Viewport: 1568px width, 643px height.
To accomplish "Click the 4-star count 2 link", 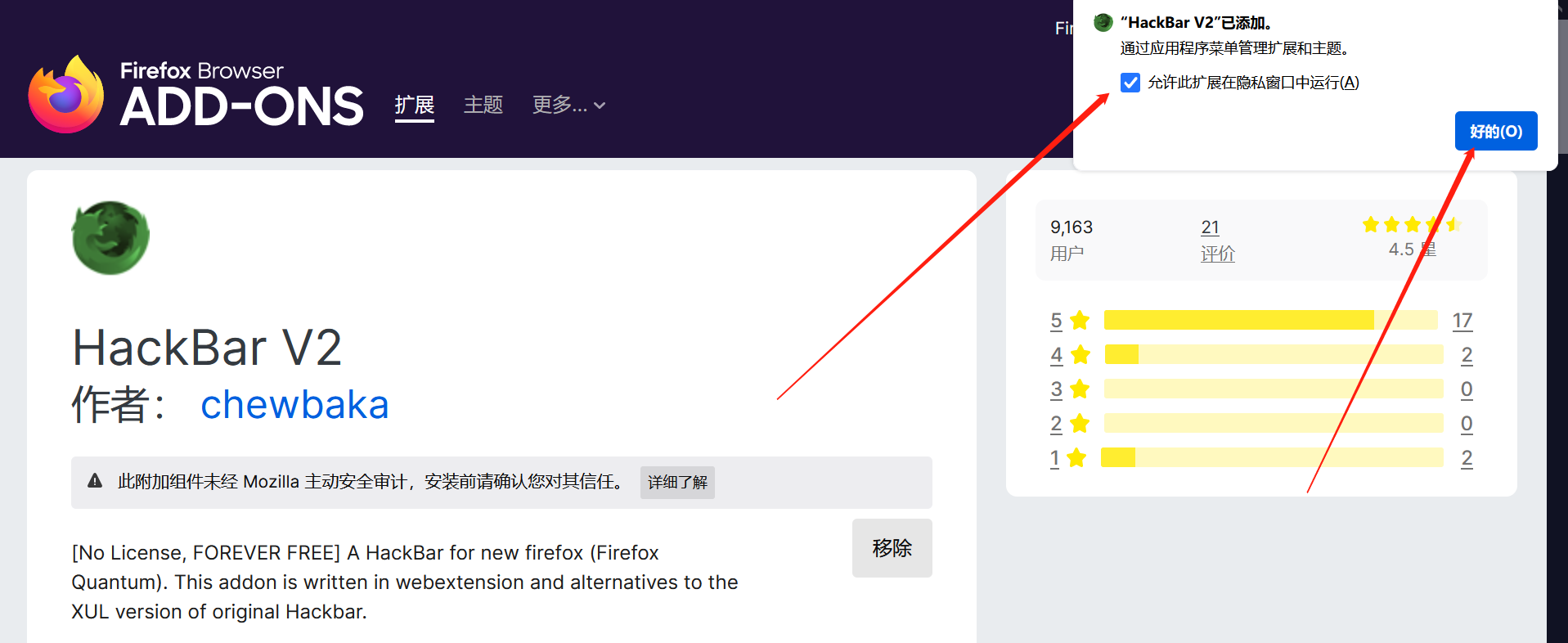I will point(1467,354).
